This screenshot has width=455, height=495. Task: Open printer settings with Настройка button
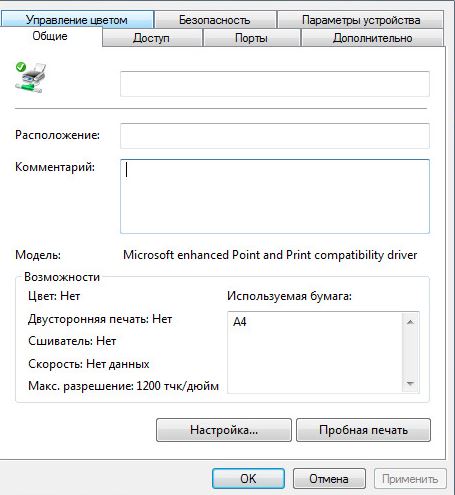224,430
